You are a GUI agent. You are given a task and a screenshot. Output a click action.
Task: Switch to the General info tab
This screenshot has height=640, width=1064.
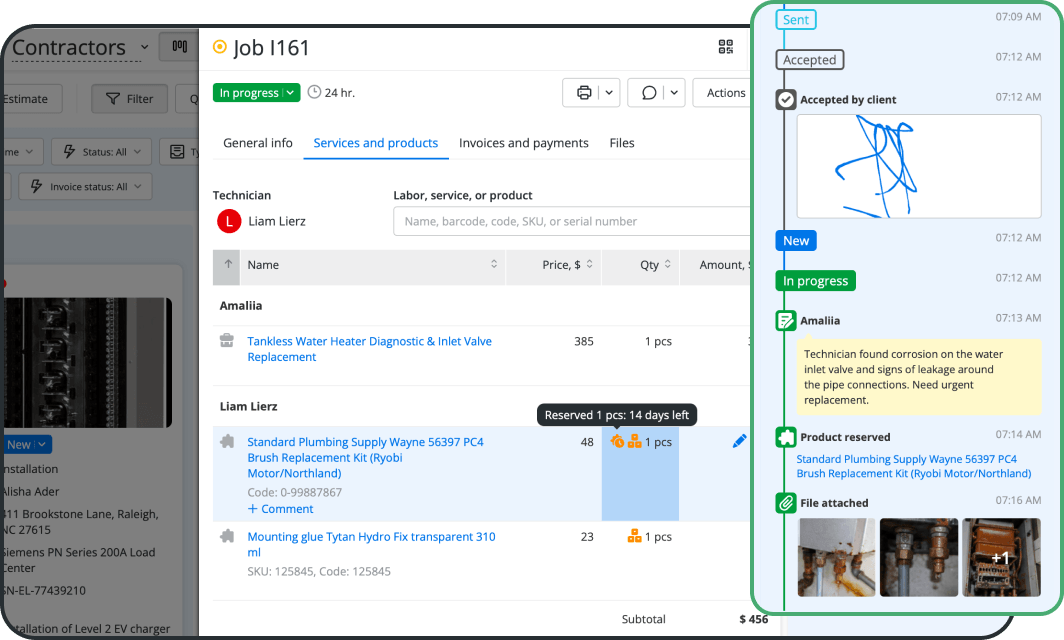258,143
